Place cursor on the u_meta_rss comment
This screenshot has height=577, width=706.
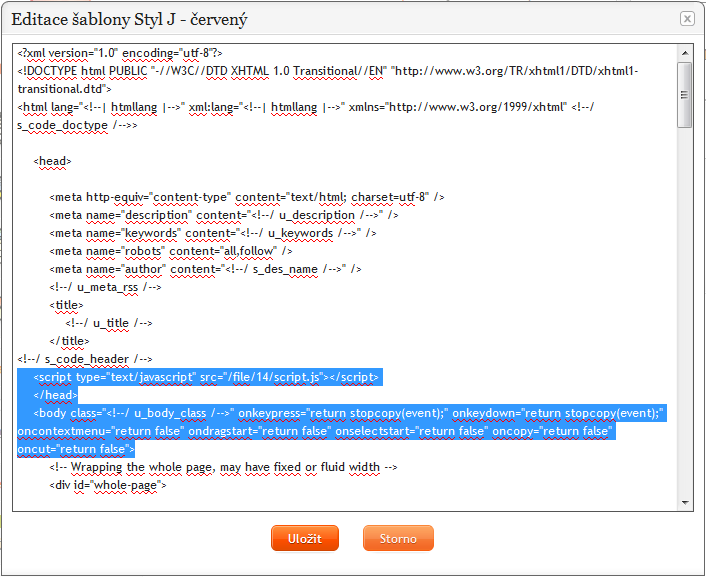pos(105,287)
